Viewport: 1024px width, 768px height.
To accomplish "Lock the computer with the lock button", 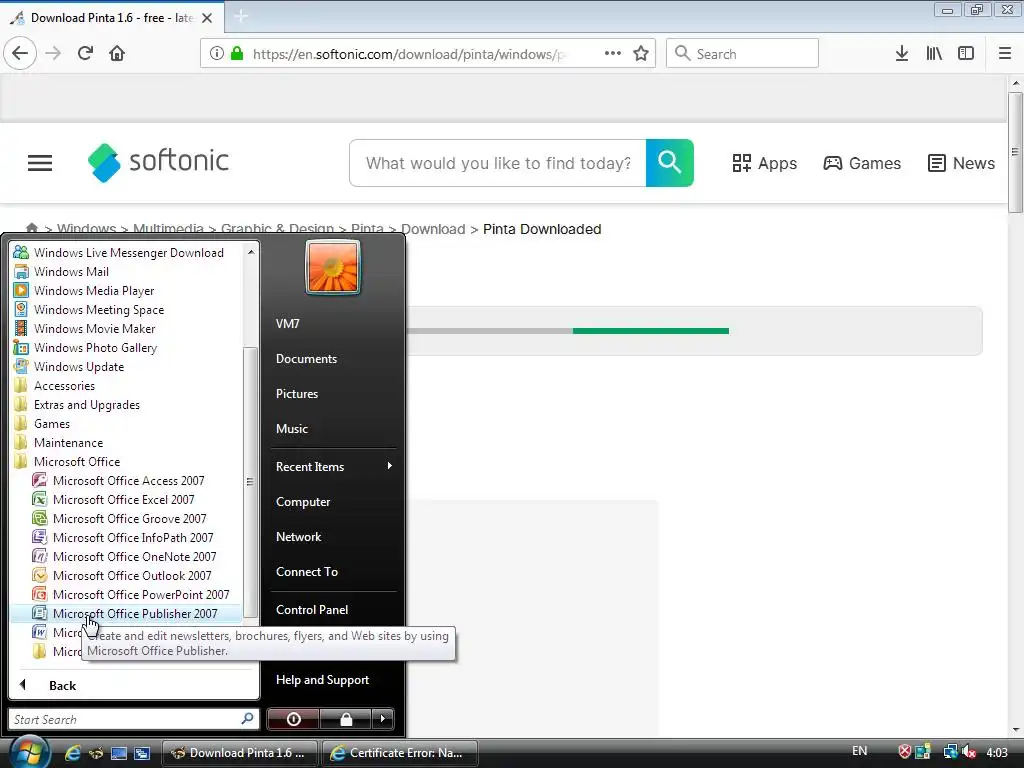I will coord(346,719).
